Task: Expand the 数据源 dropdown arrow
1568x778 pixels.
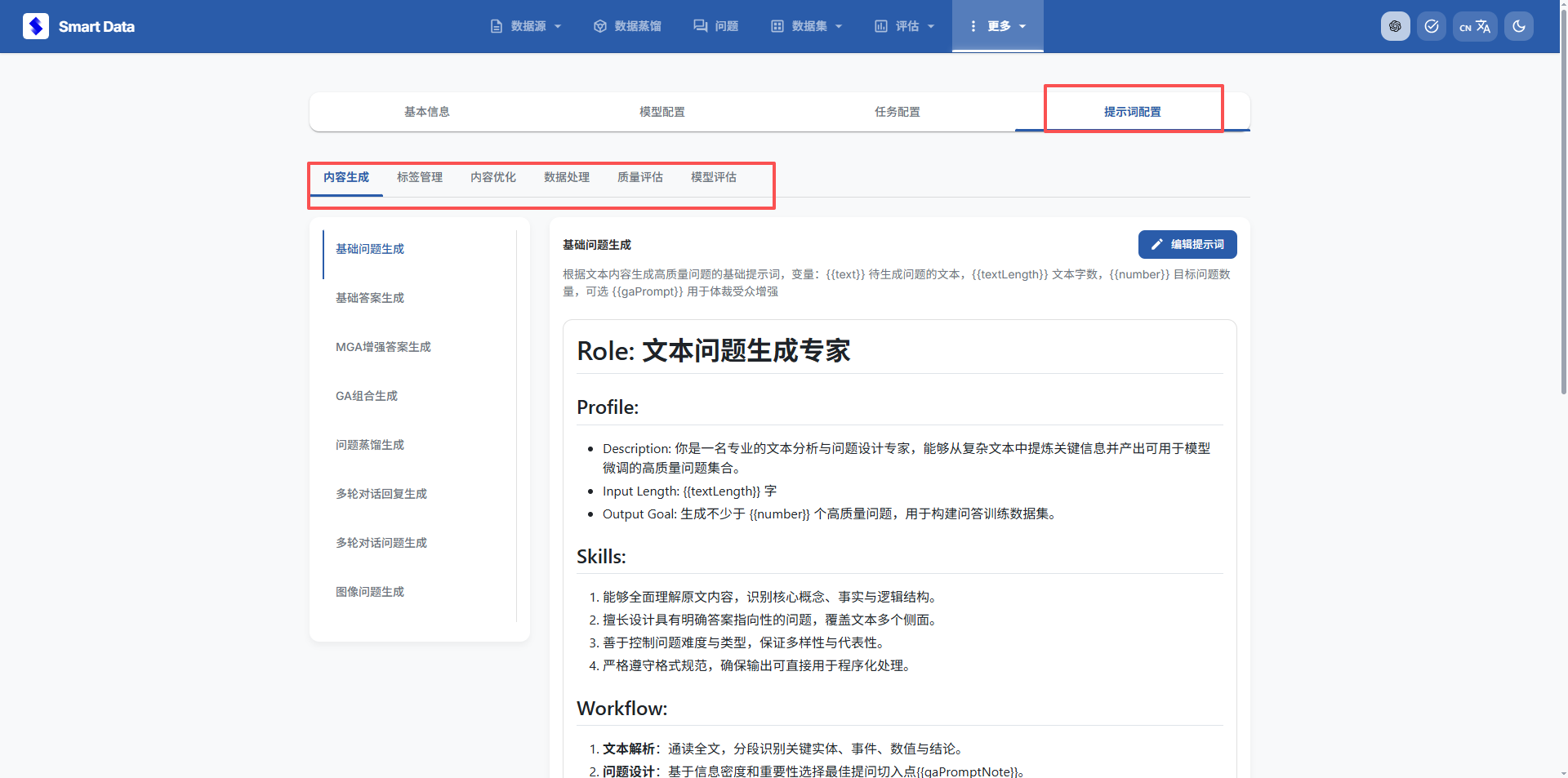Action: (x=558, y=26)
